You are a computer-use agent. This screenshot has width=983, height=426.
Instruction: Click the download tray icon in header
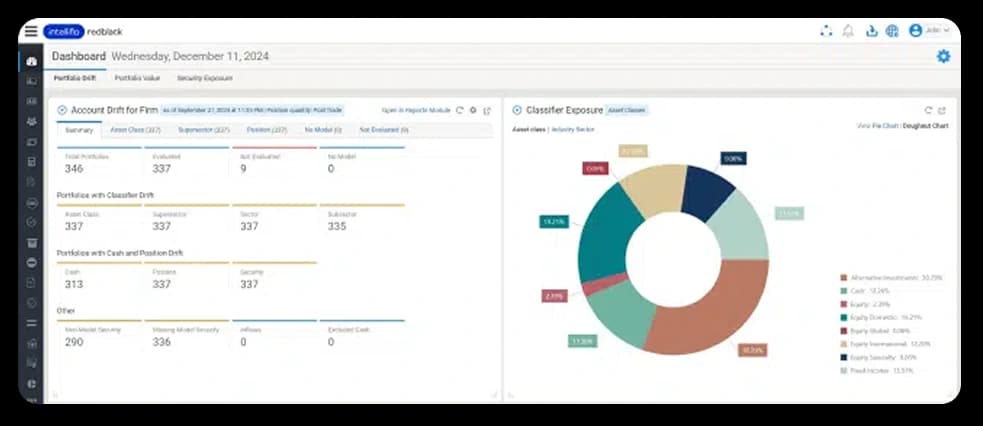[871, 31]
